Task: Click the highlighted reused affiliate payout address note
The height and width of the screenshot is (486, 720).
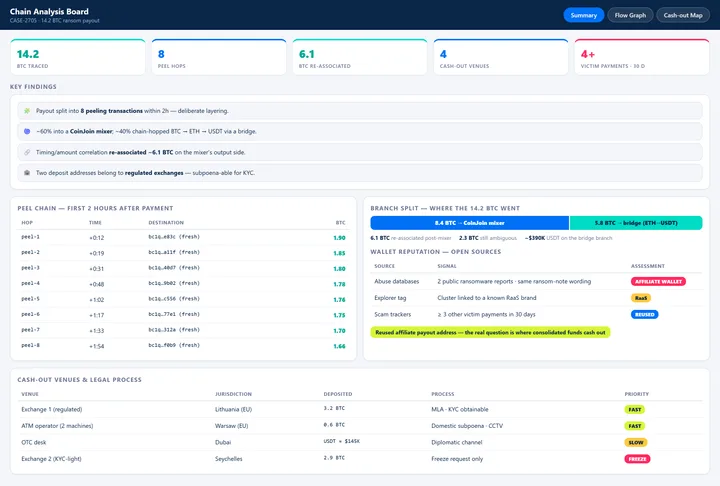Action: [490, 332]
